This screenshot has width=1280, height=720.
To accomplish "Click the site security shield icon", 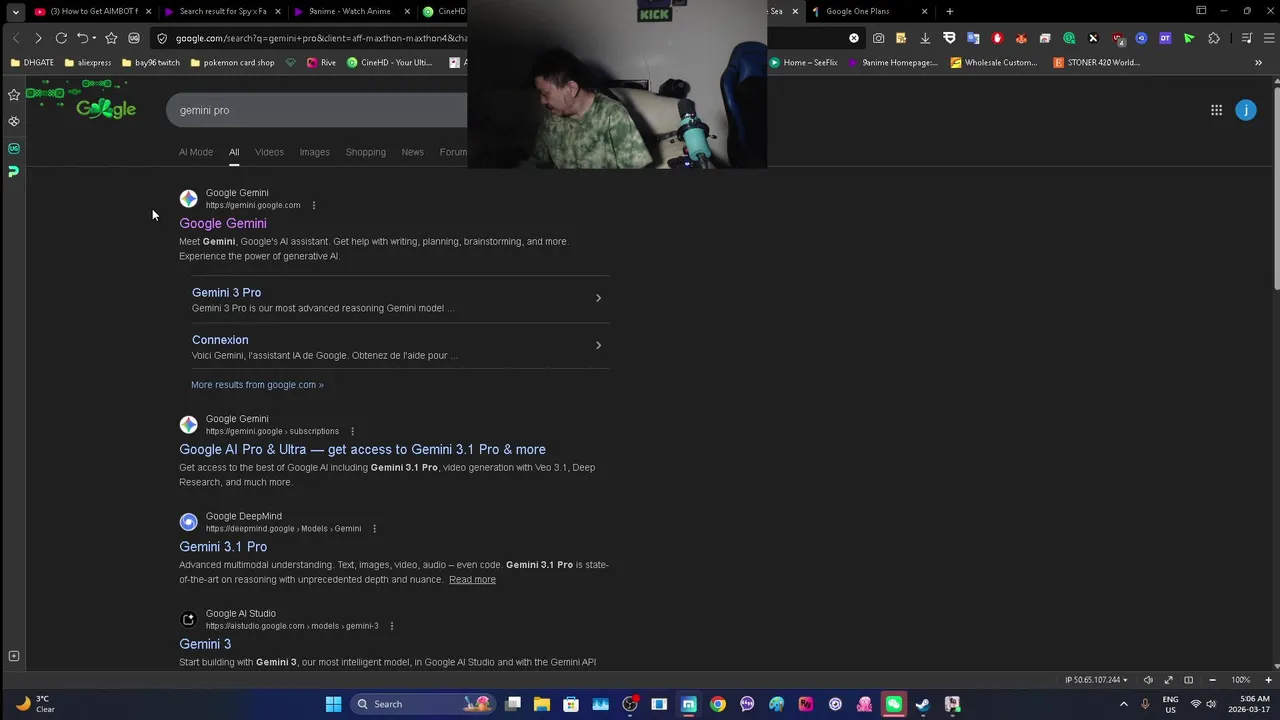I will 161,38.
